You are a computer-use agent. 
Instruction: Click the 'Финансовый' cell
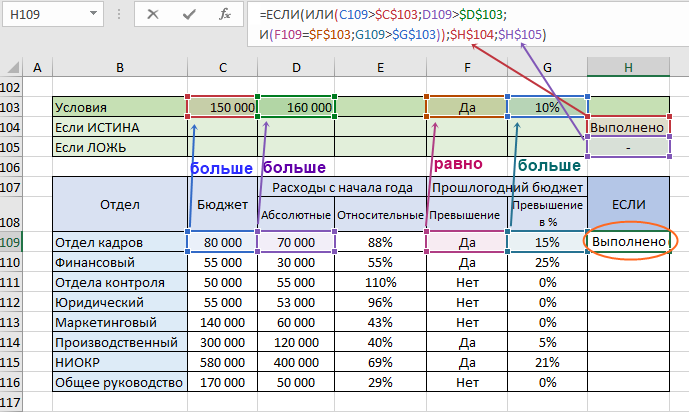[120, 262]
